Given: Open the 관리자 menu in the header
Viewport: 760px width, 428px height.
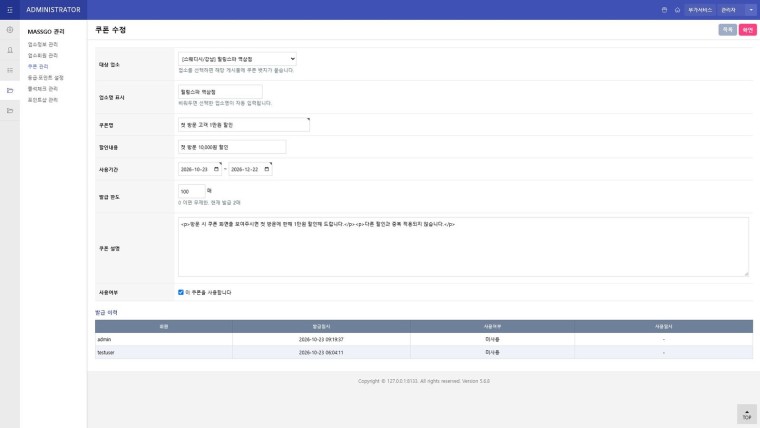Looking at the screenshot, I should click(x=728, y=10).
